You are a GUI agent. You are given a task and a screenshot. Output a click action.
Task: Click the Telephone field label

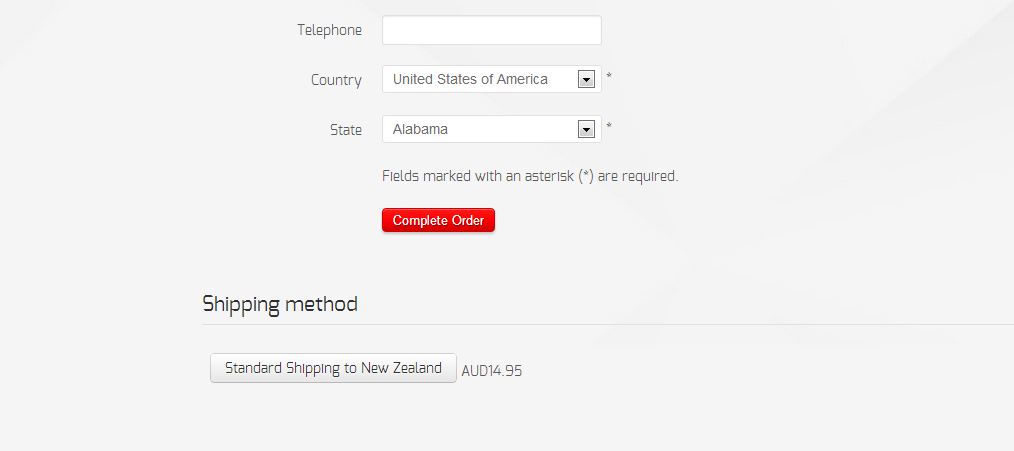click(x=329, y=30)
